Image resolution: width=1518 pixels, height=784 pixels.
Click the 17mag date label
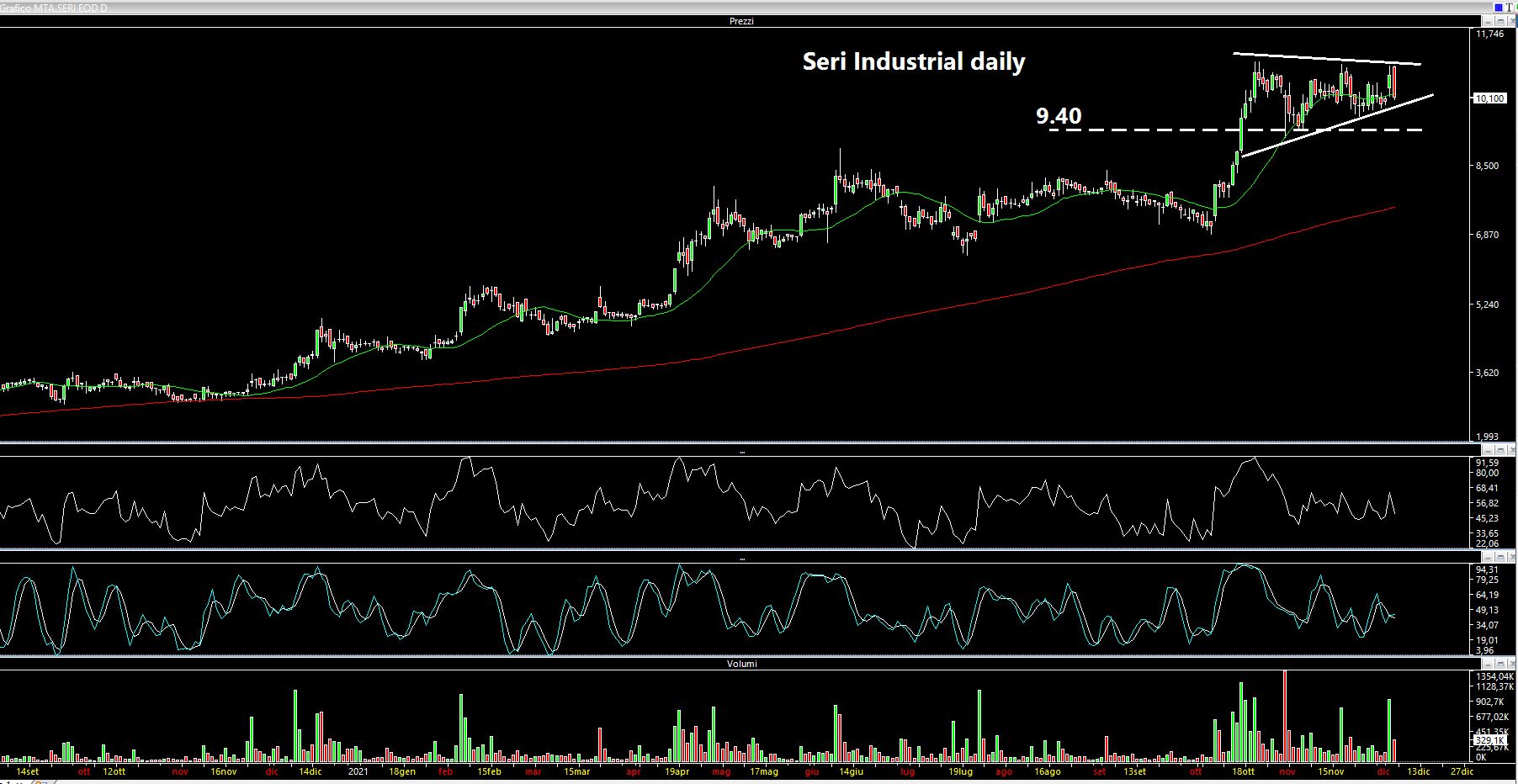point(764,771)
